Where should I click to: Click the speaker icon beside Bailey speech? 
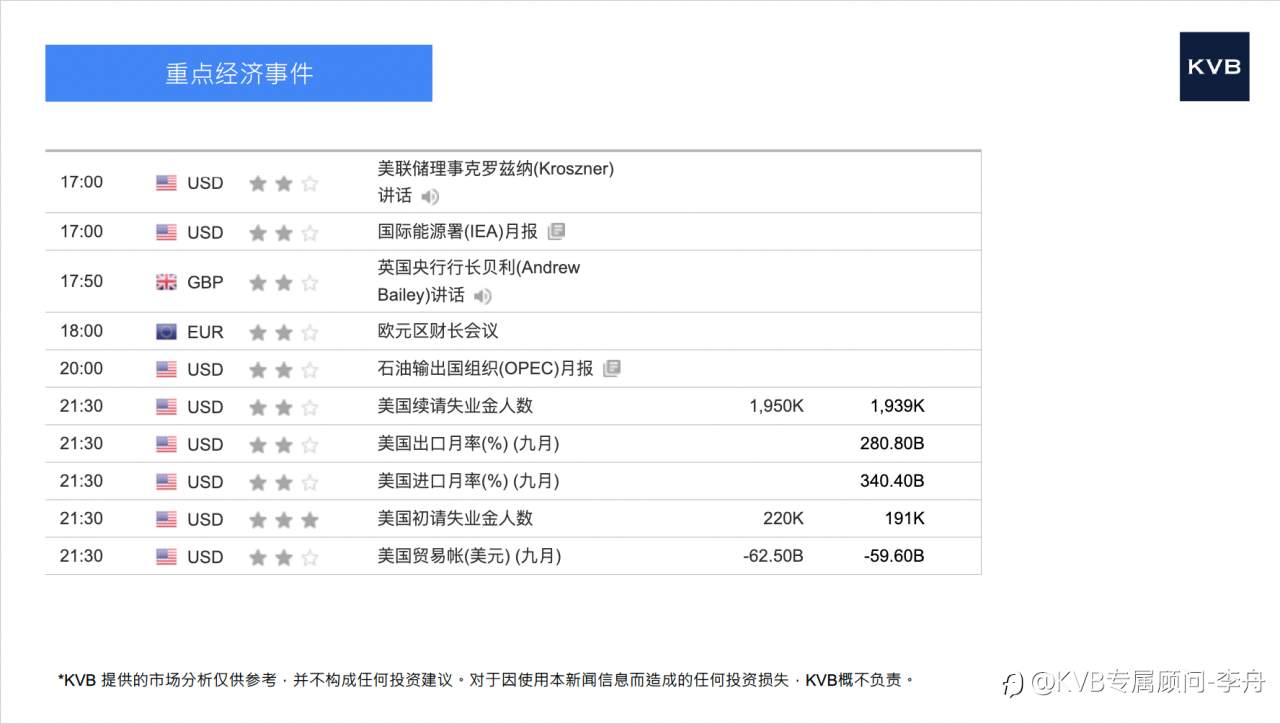[481, 296]
